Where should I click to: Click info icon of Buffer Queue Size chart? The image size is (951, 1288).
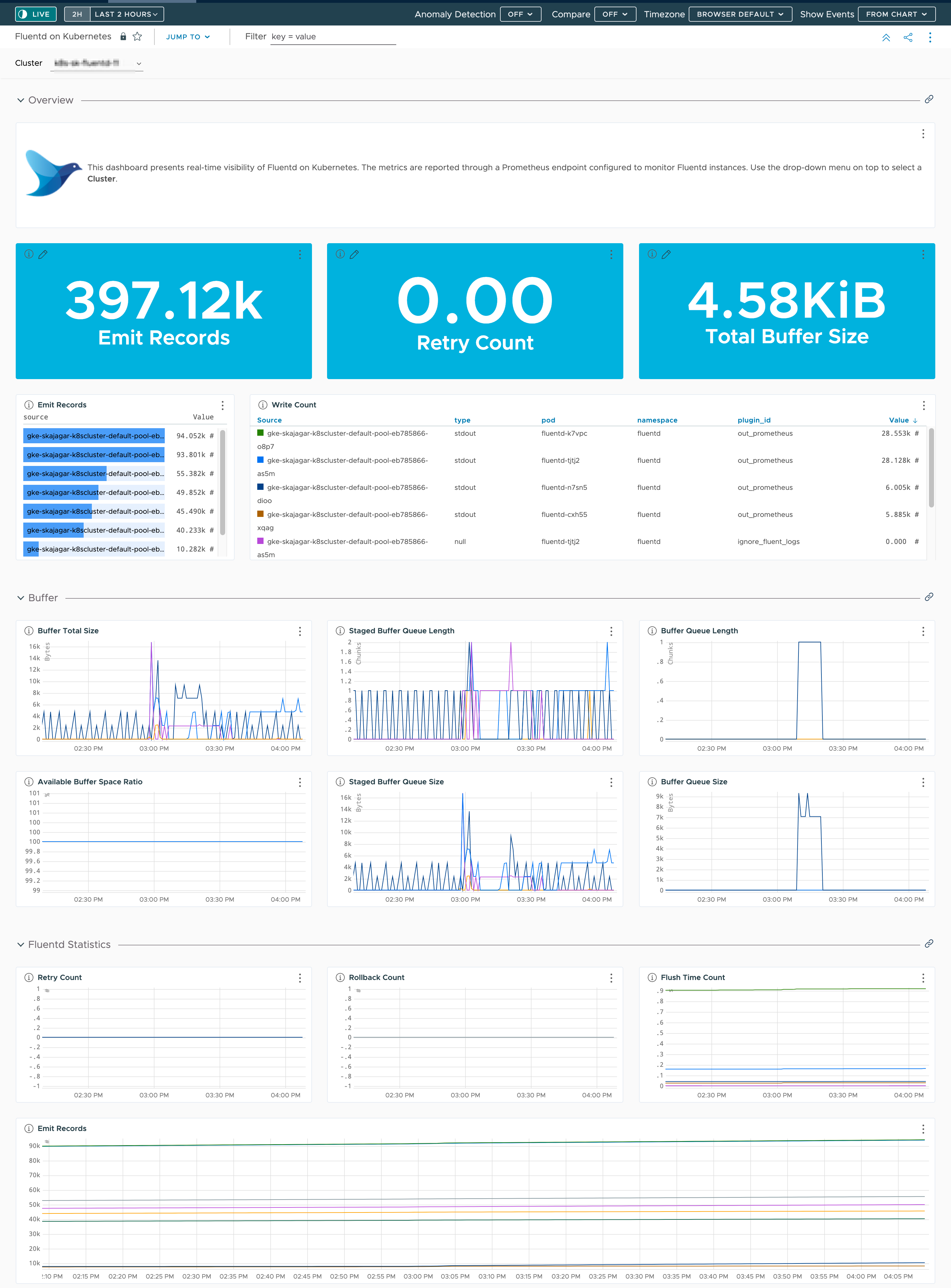click(652, 781)
